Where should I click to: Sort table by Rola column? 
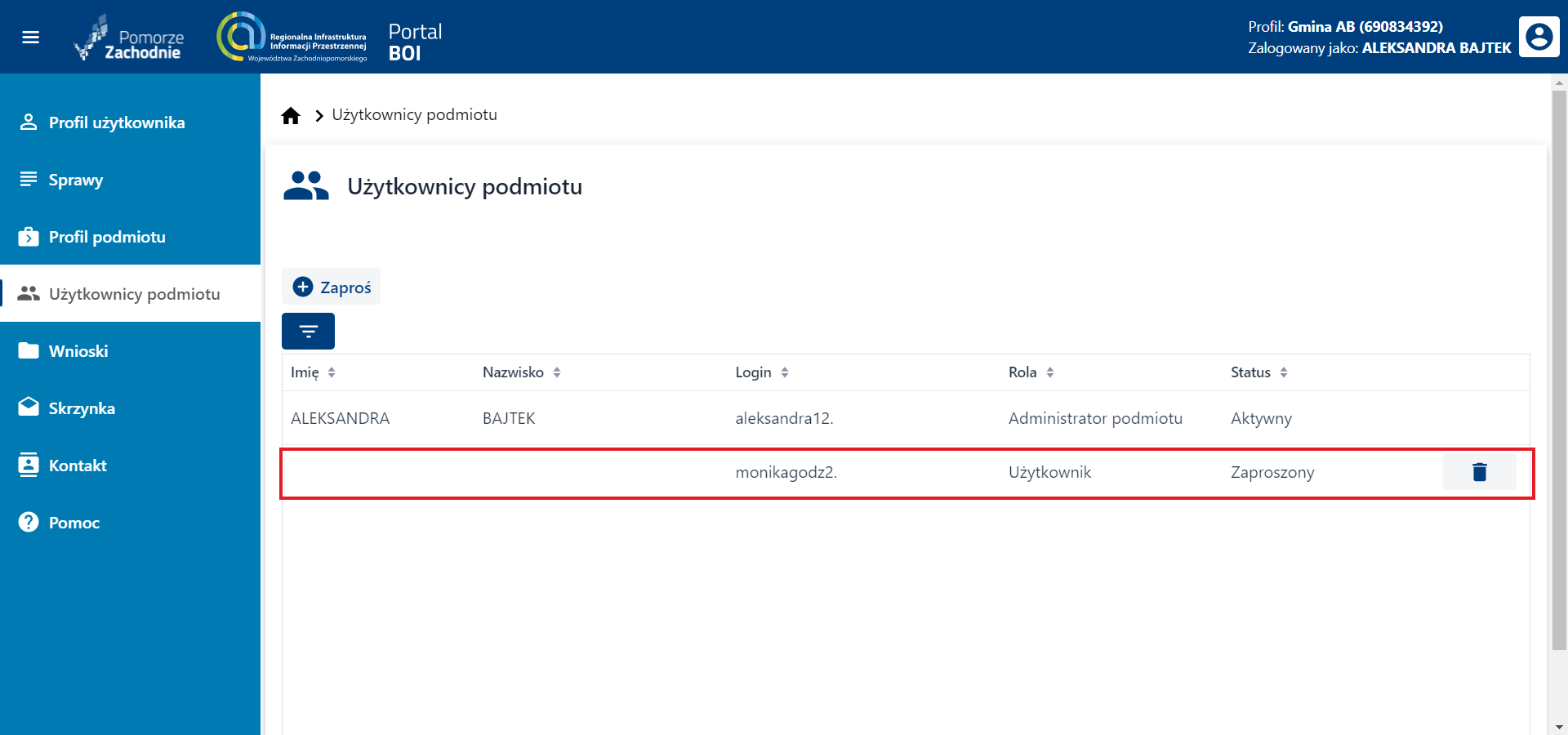[x=1049, y=372]
